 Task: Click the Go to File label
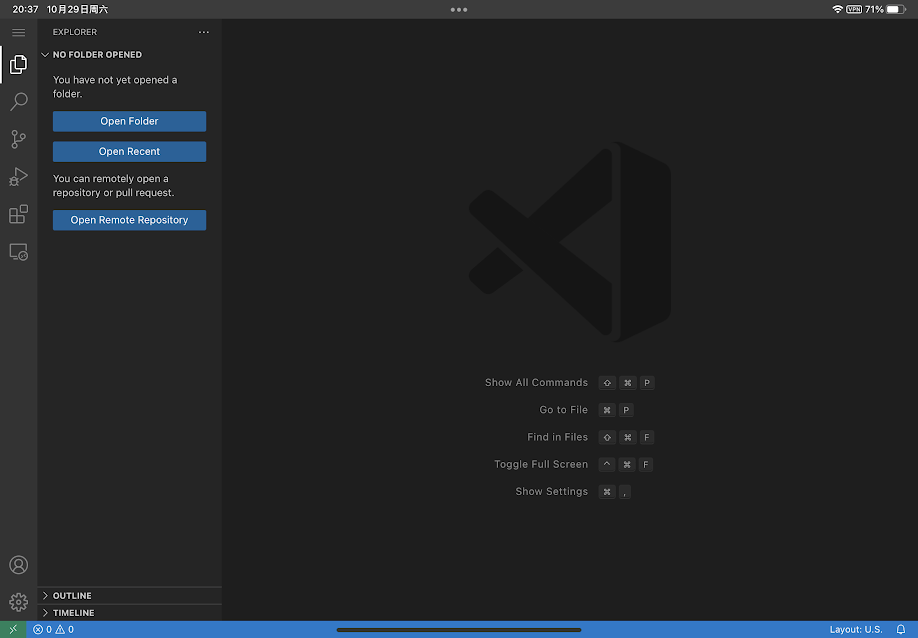pyautogui.click(x=563, y=410)
